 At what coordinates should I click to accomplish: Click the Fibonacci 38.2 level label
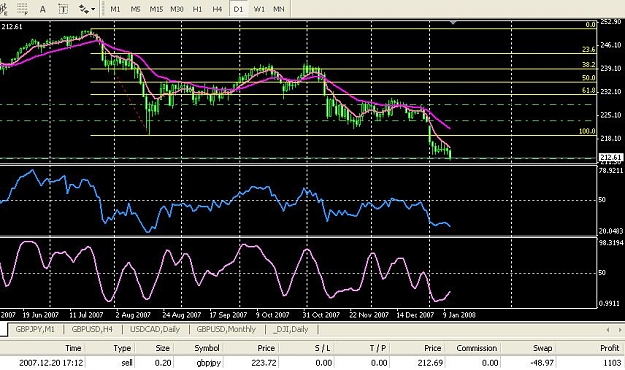pos(589,65)
